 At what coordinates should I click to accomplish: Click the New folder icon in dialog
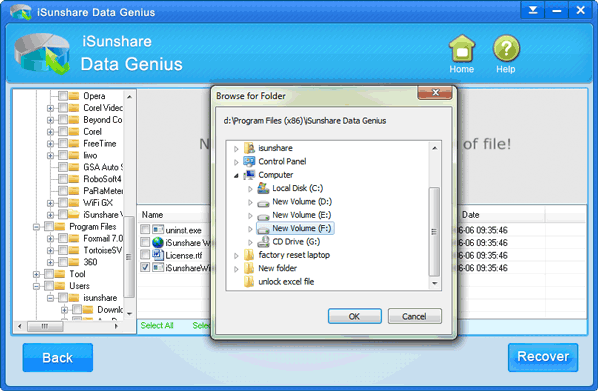click(249, 268)
